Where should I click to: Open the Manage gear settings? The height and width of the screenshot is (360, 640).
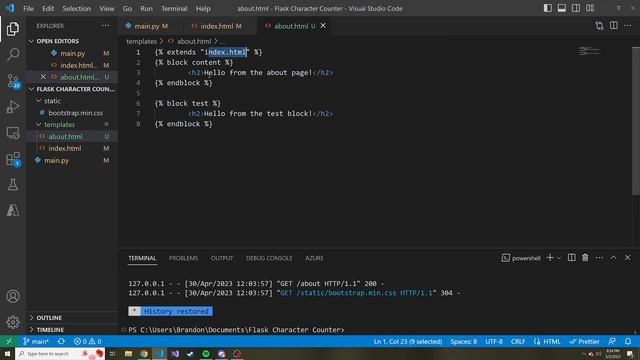(13, 322)
